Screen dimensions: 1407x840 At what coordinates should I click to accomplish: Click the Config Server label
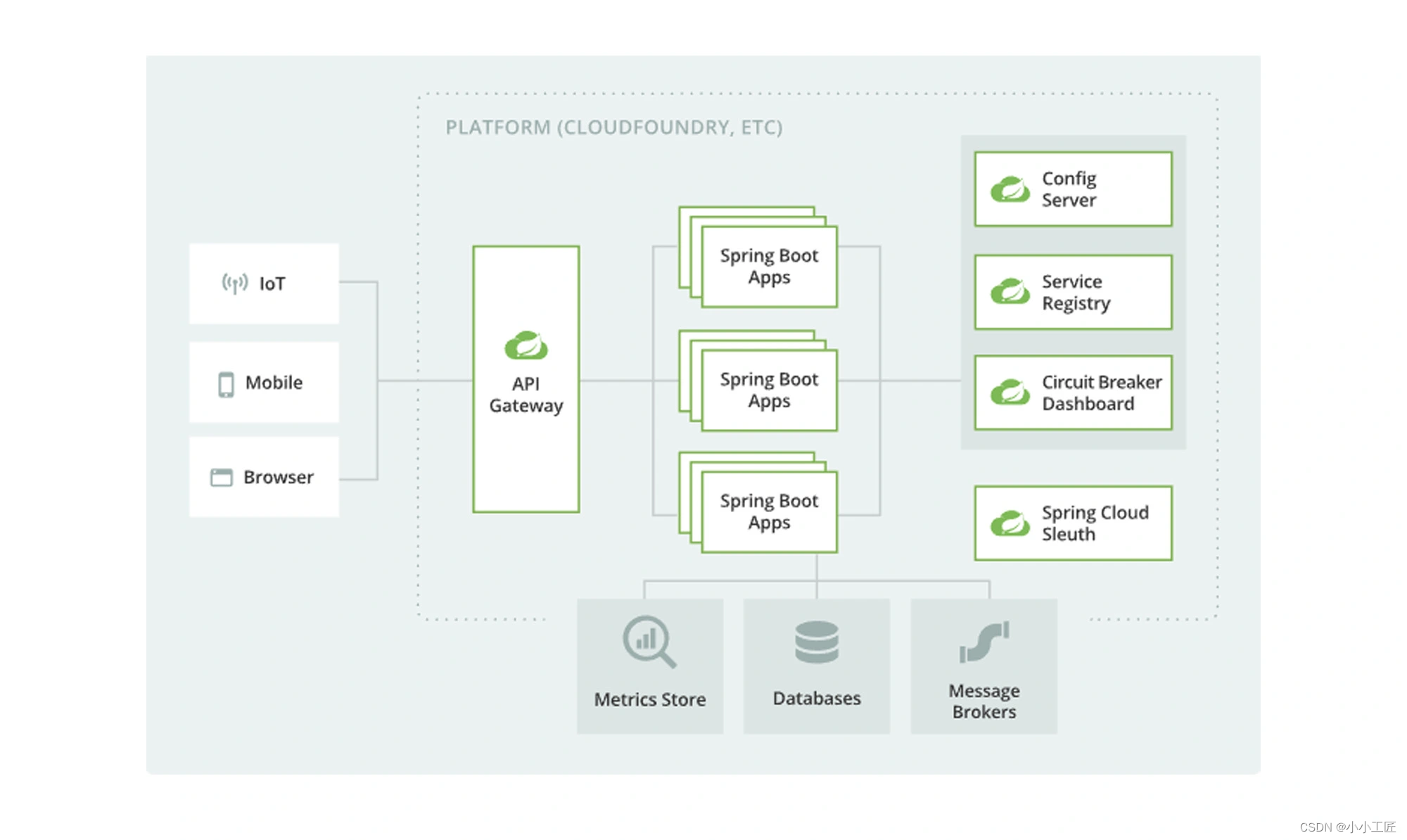(1069, 189)
